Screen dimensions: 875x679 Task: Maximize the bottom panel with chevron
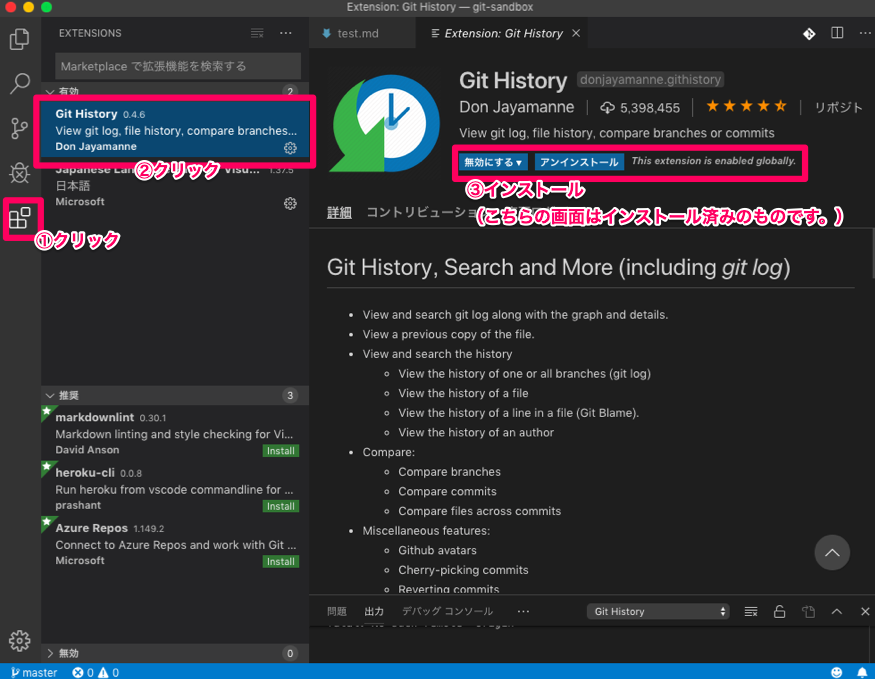pyautogui.click(x=836, y=611)
